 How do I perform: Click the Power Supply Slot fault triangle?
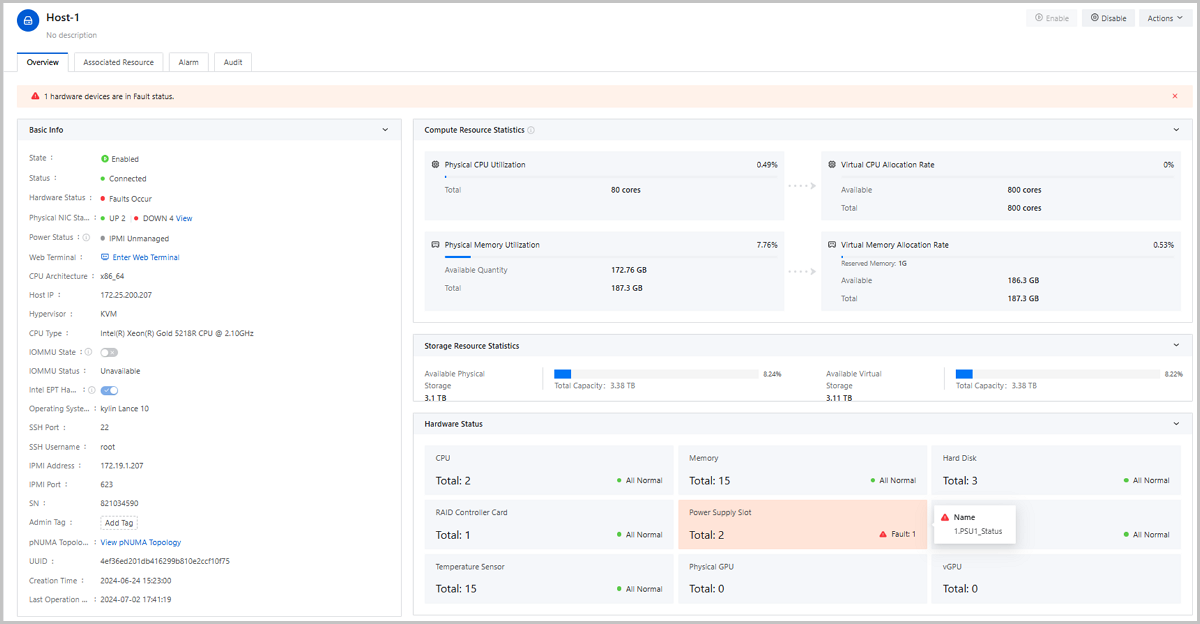tap(883, 534)
